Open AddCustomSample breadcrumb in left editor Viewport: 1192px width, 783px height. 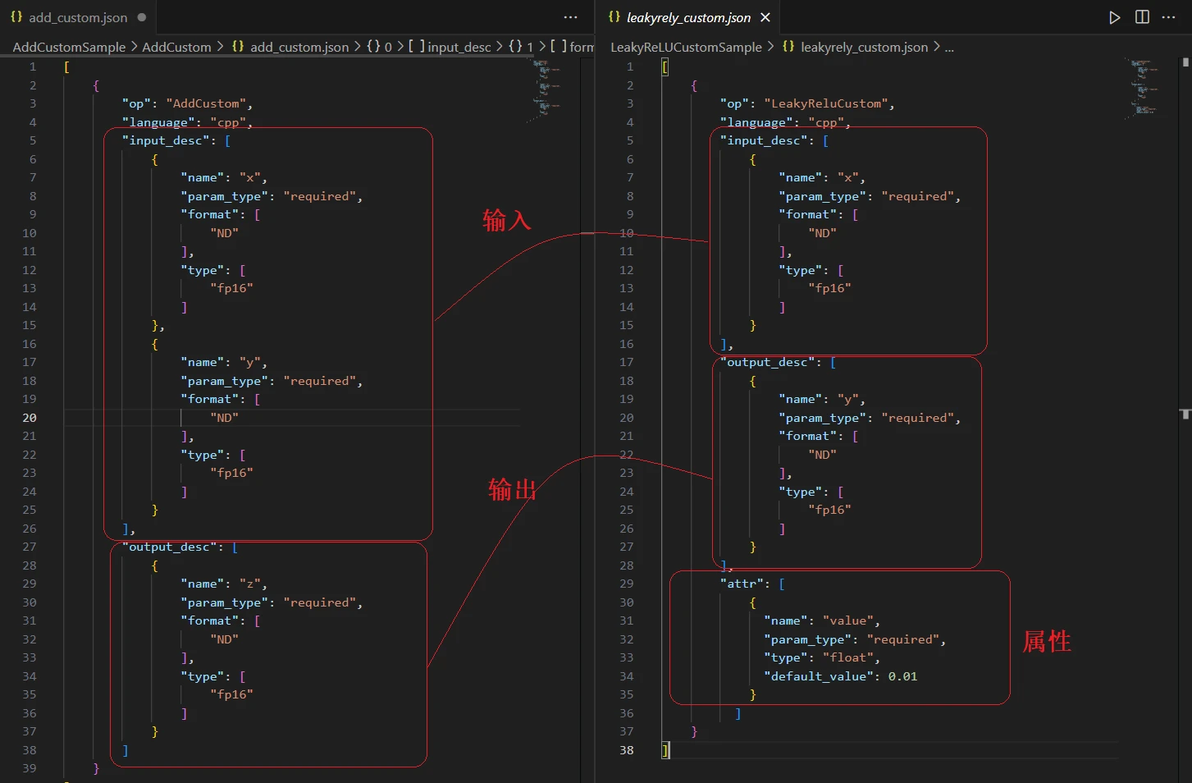pos(69,47)
